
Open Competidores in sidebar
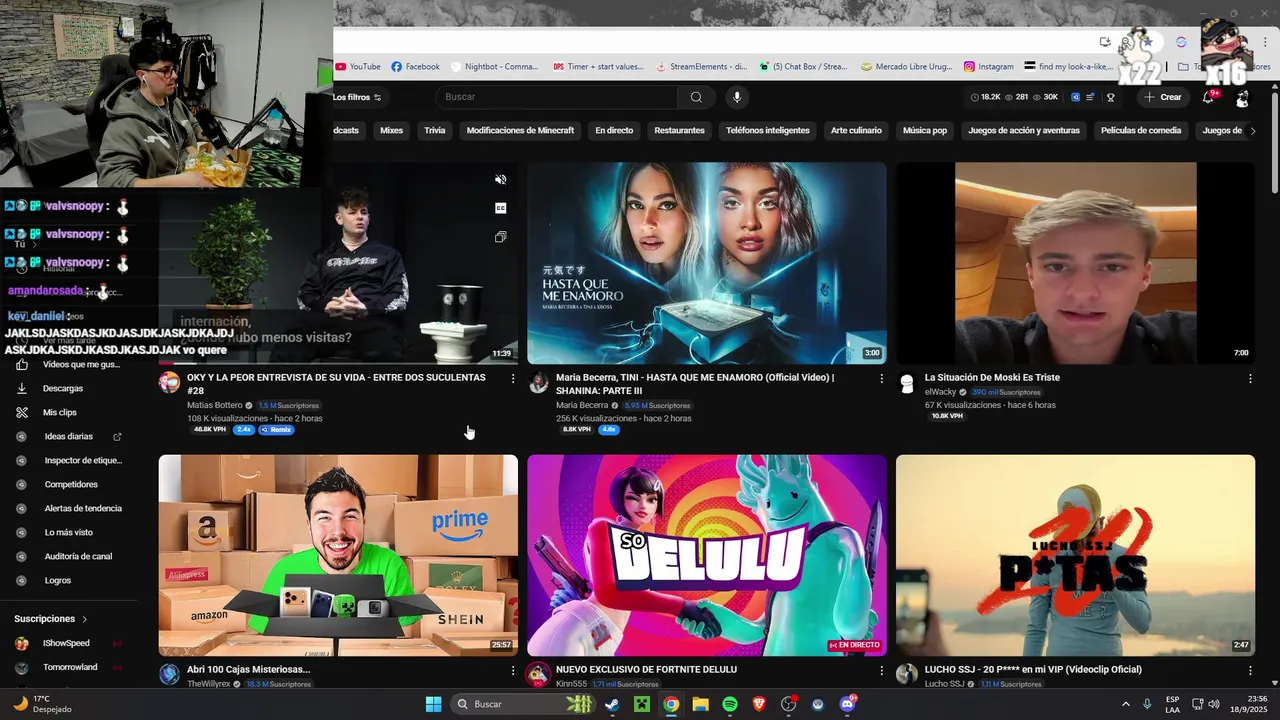point(70,484)
